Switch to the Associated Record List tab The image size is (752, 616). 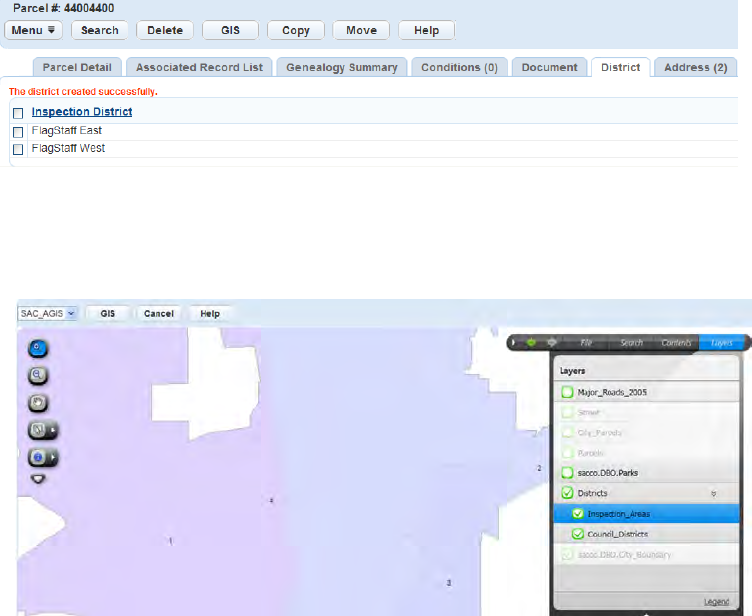199,67
